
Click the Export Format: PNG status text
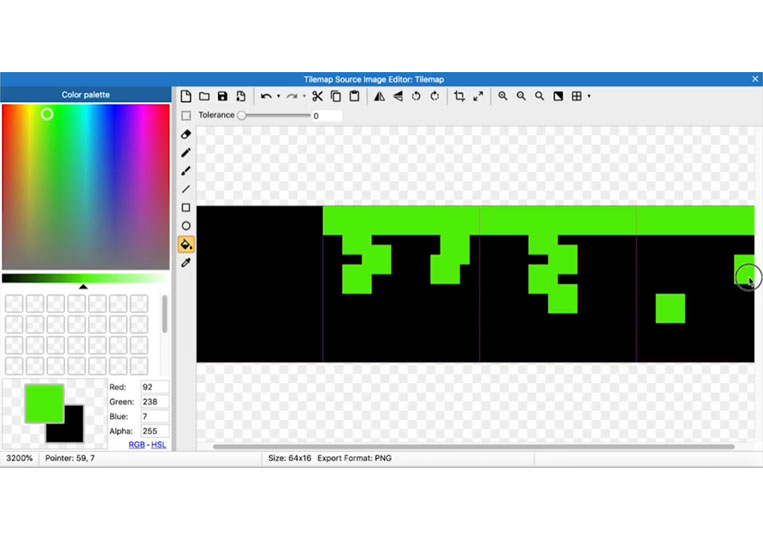click(354, 458)
